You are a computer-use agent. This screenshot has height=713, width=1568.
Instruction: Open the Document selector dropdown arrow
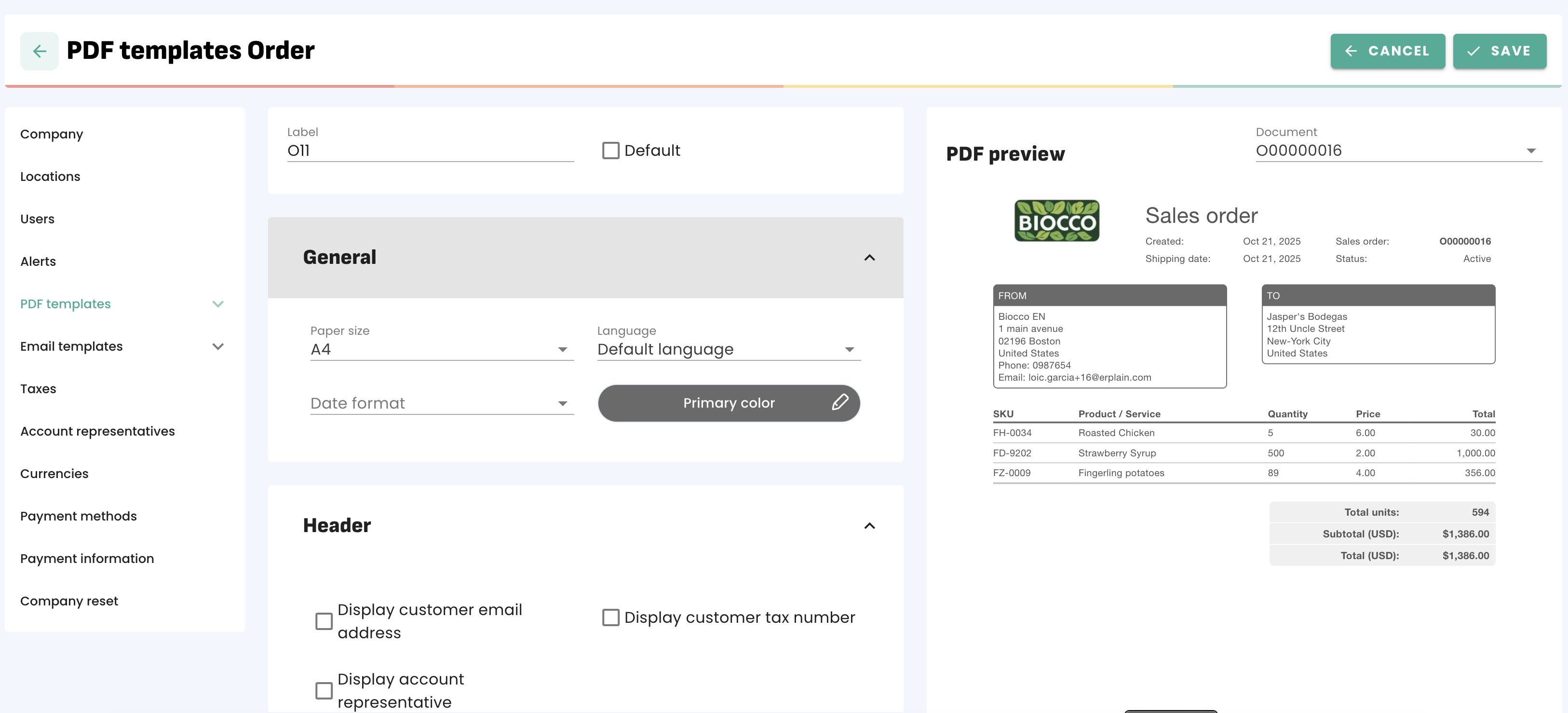(1530, 151)
